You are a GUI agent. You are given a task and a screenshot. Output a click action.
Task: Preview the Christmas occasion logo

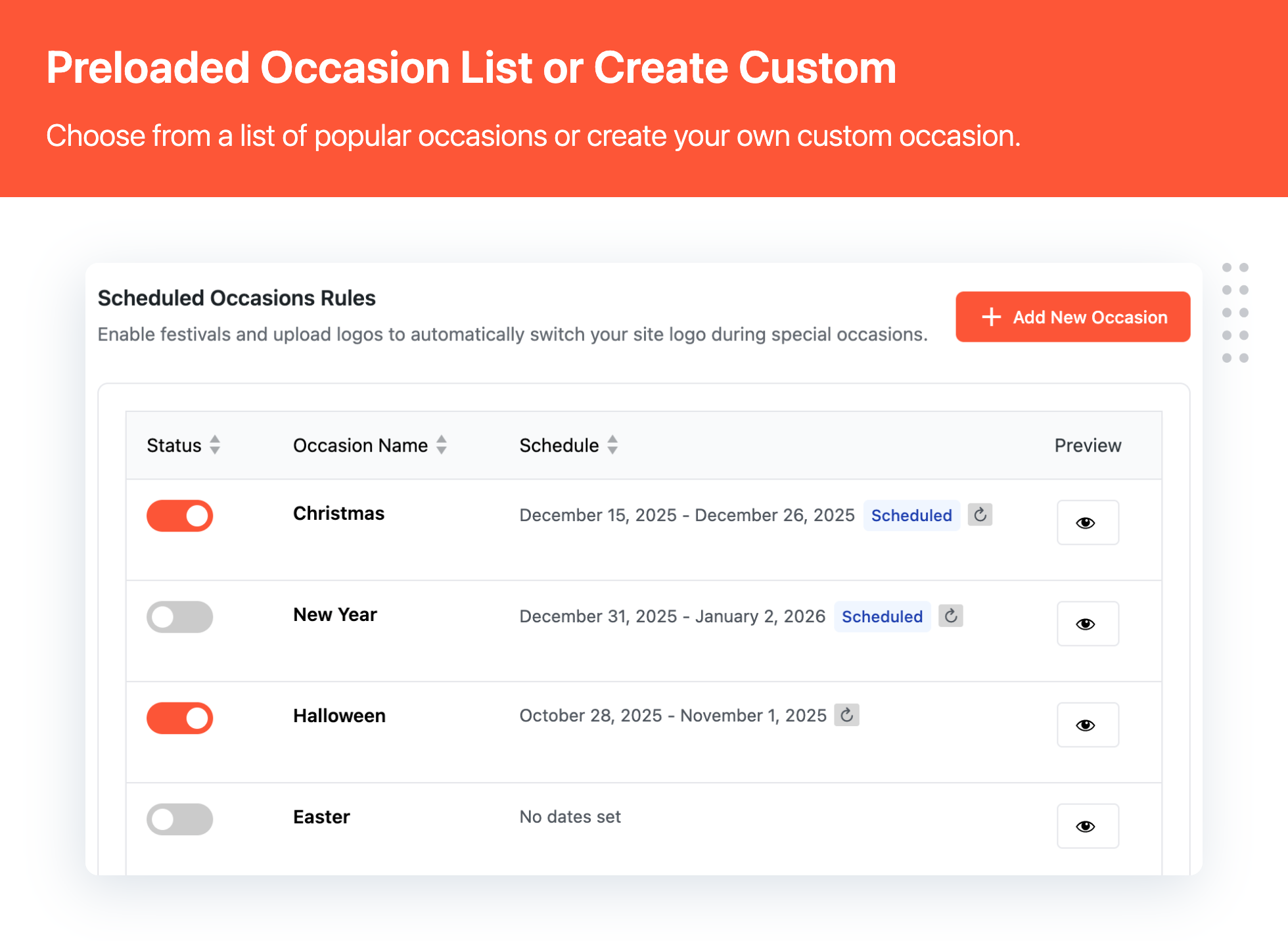[x=1088, y=522]
